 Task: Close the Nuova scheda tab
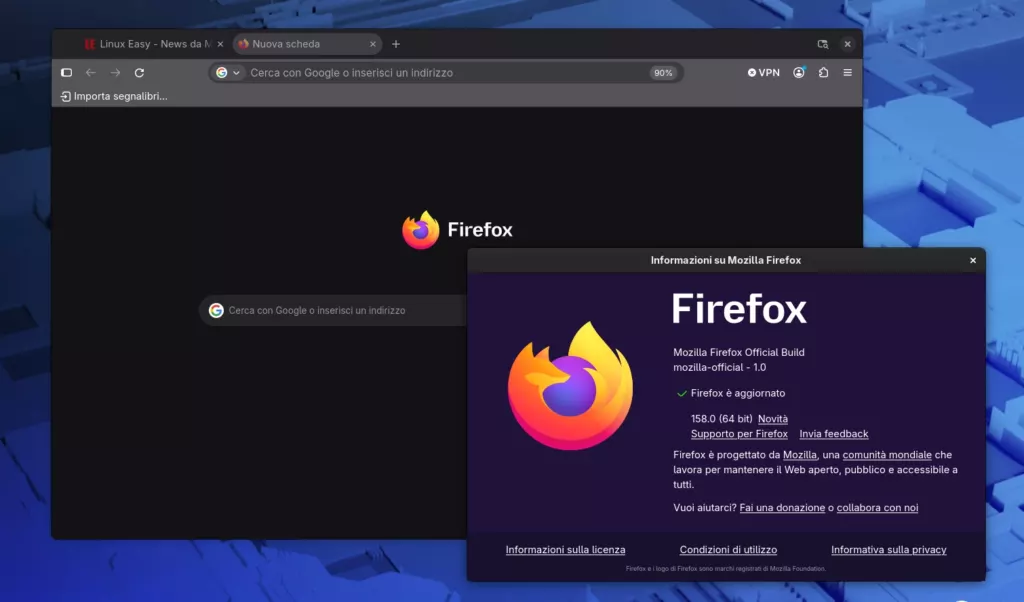(x=373, y=44)
